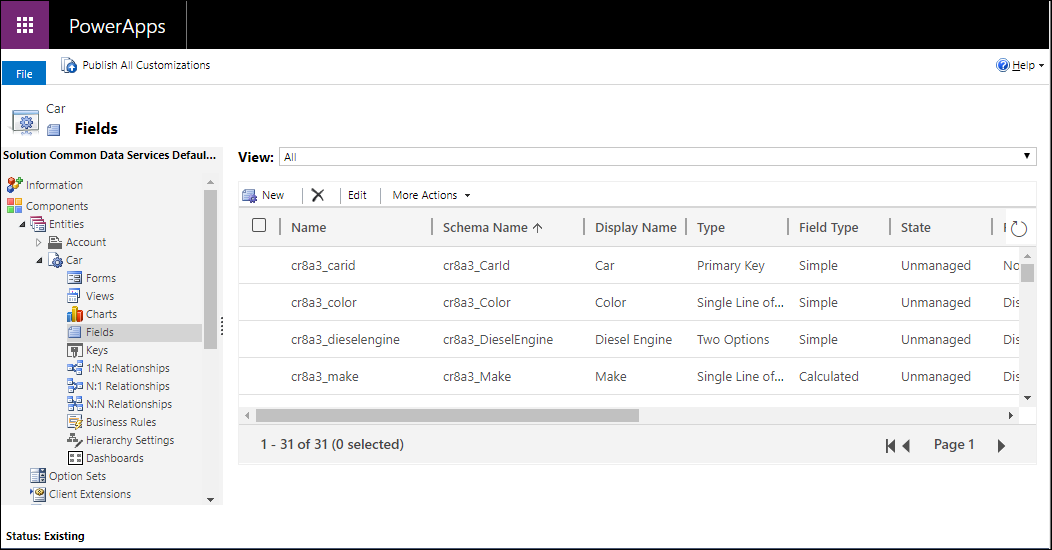Click the horizontal scrollbar of the grid
Screen dimensions: 1052x550
pyautogui.click(x=447, y=415)
